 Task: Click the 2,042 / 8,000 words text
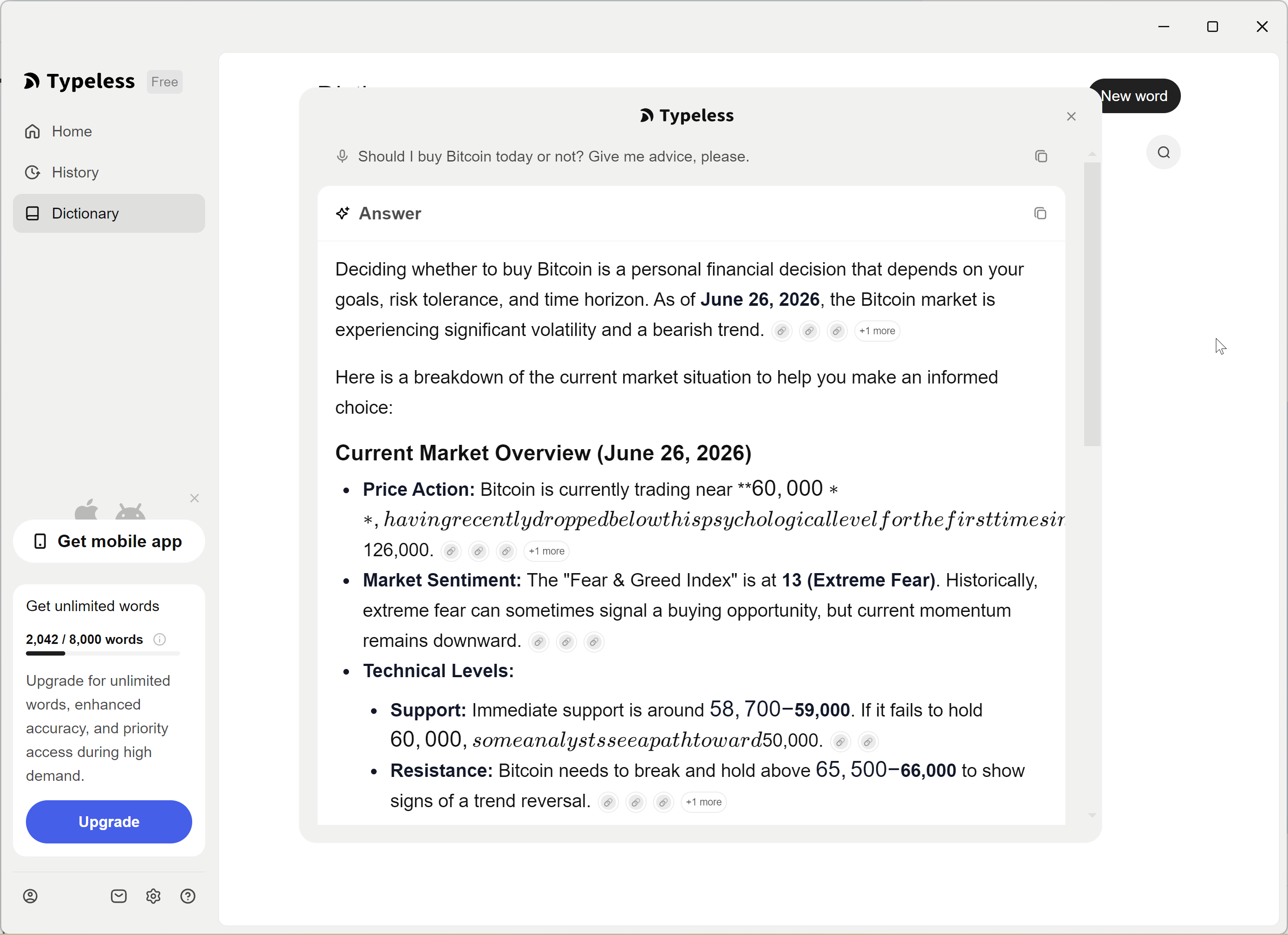[x=85, y=639]
